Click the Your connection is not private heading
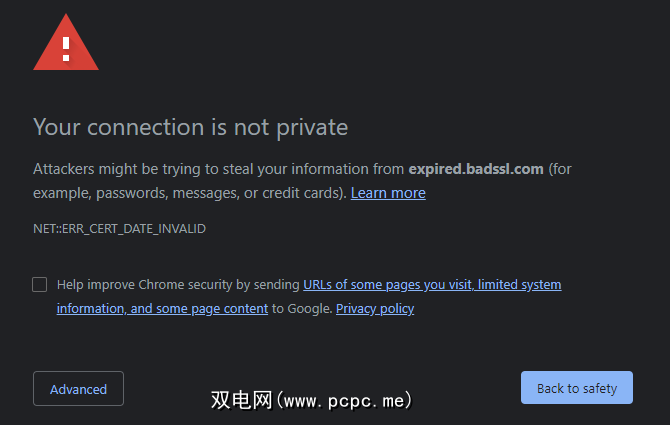670x425 pixels. click(x=190, y=127)
